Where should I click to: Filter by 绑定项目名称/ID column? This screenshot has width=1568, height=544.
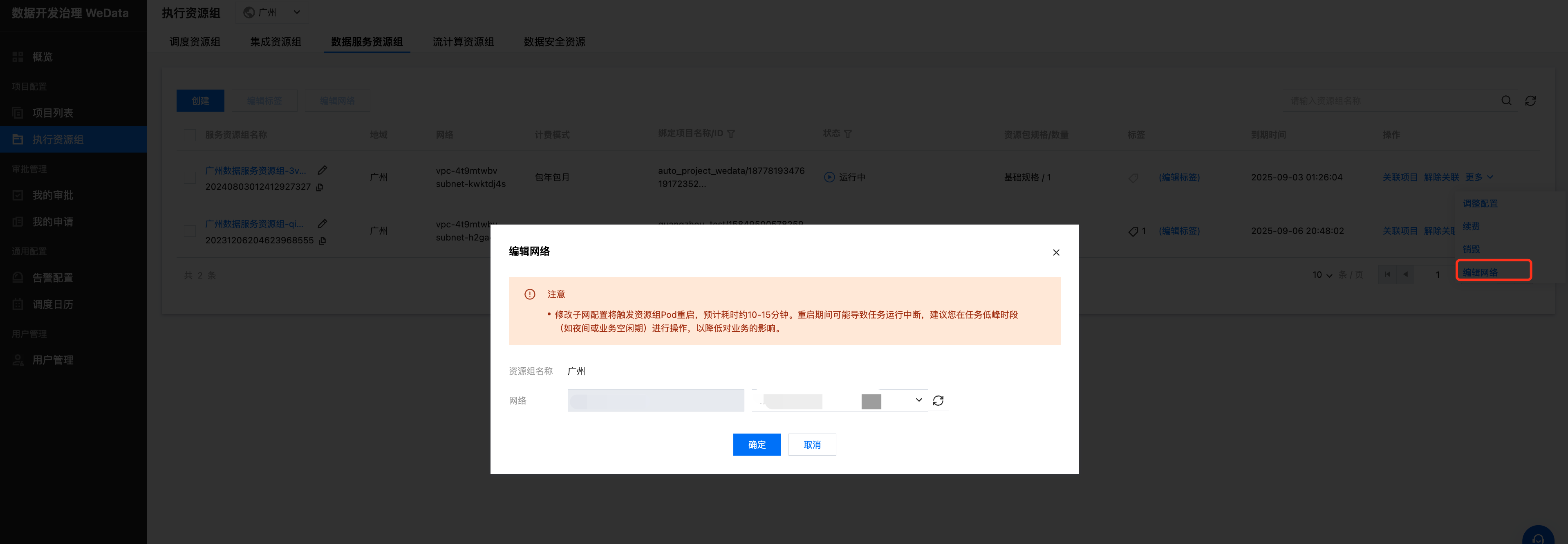point(731,133)
